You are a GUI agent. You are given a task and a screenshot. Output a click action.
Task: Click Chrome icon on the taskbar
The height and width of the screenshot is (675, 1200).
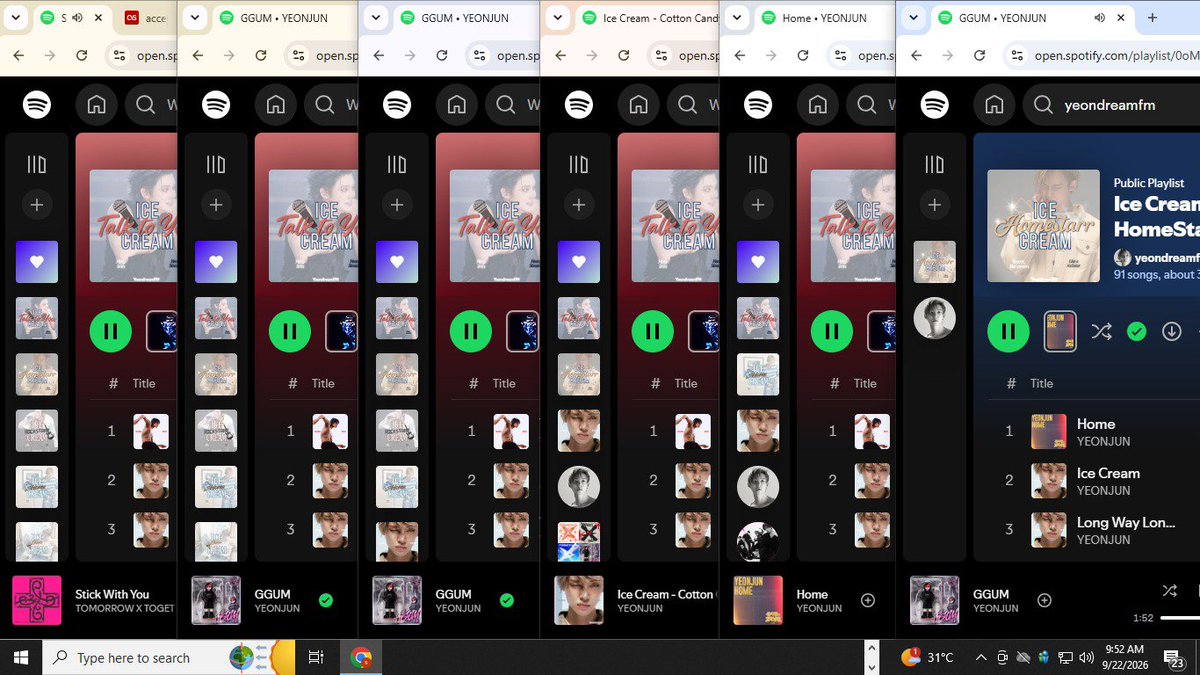361,657
